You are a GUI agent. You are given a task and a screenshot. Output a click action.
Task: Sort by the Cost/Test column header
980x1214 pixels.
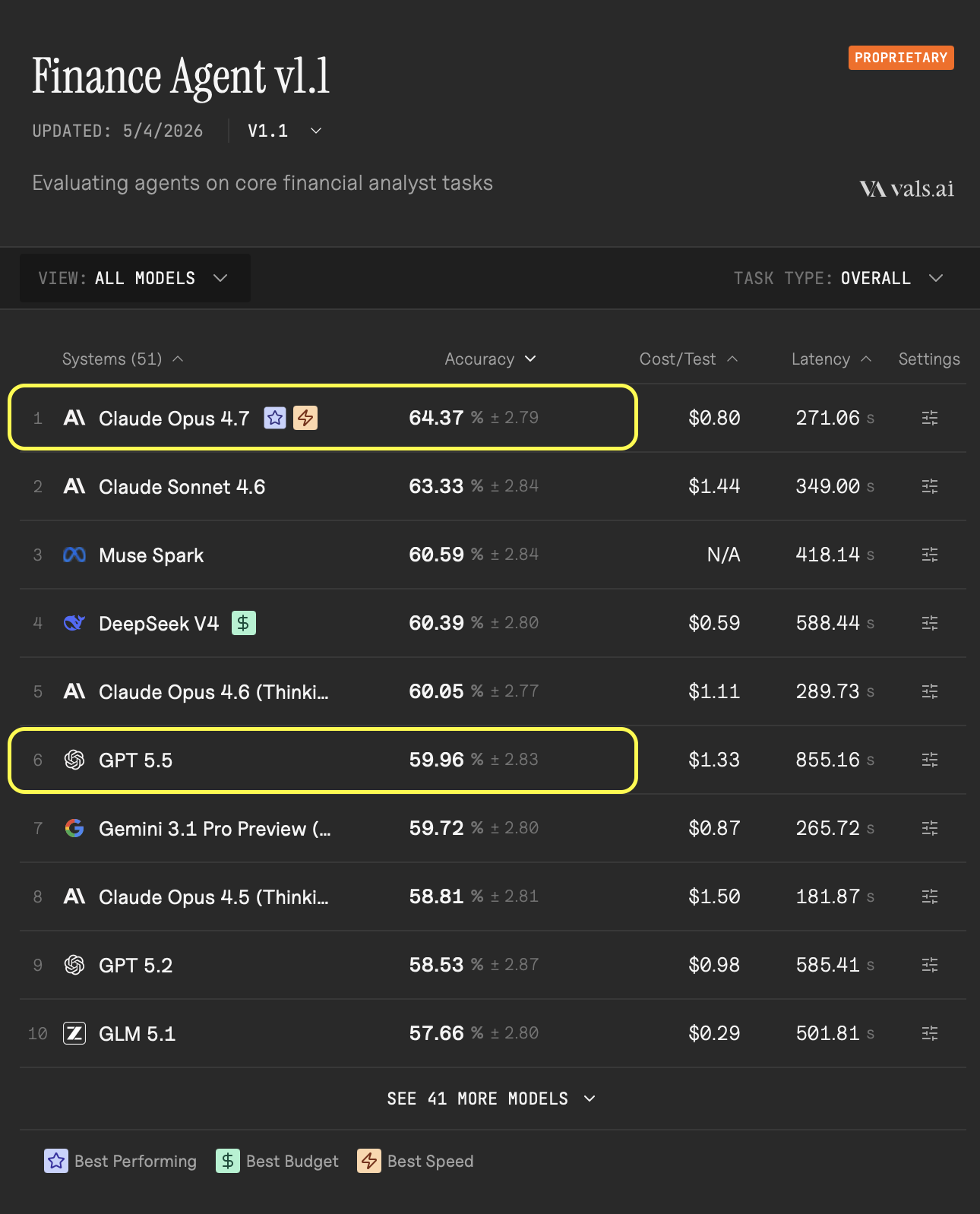[688, 359]
